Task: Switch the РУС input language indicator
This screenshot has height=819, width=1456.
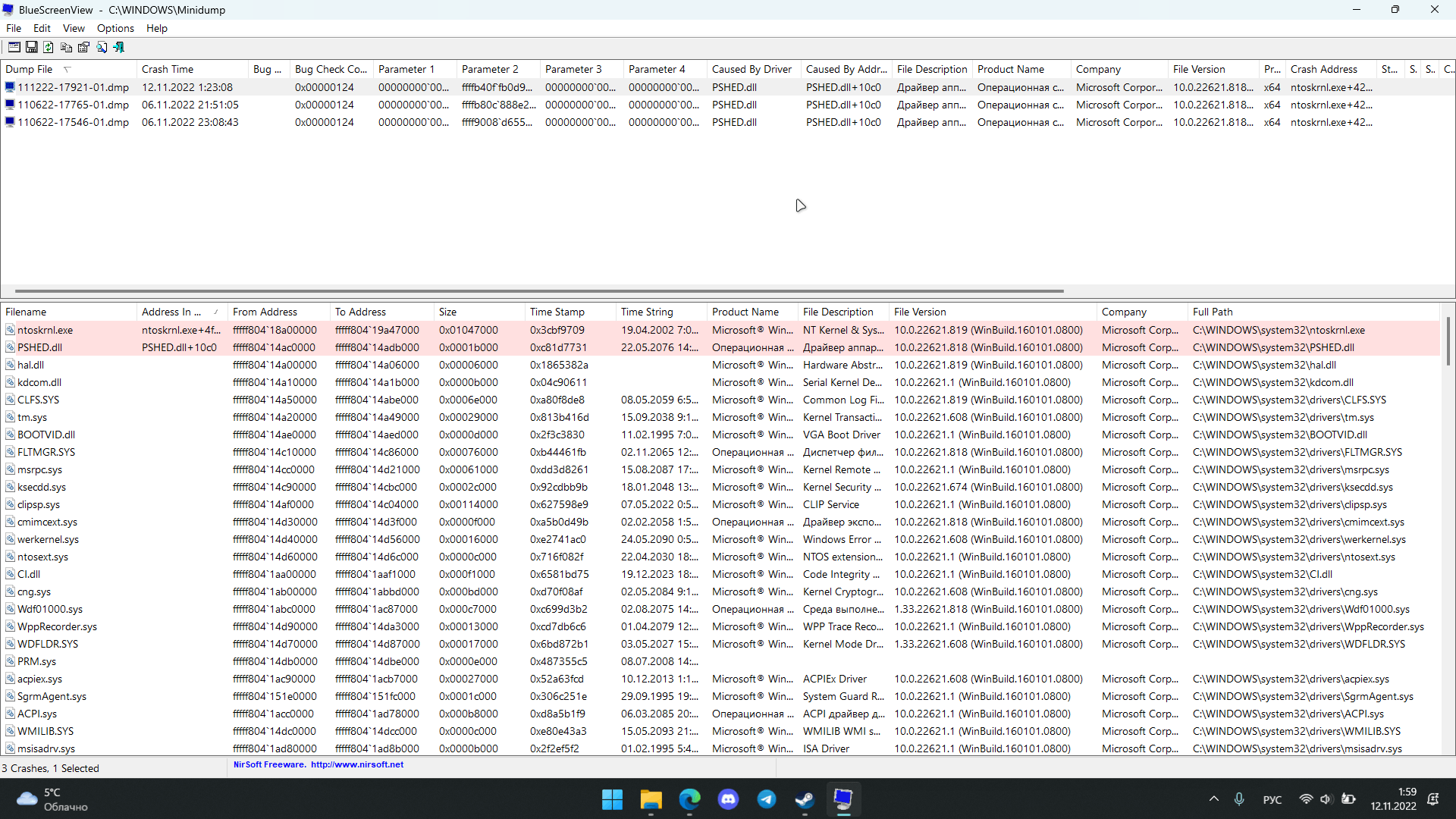Action: (x=1272, y=799)
